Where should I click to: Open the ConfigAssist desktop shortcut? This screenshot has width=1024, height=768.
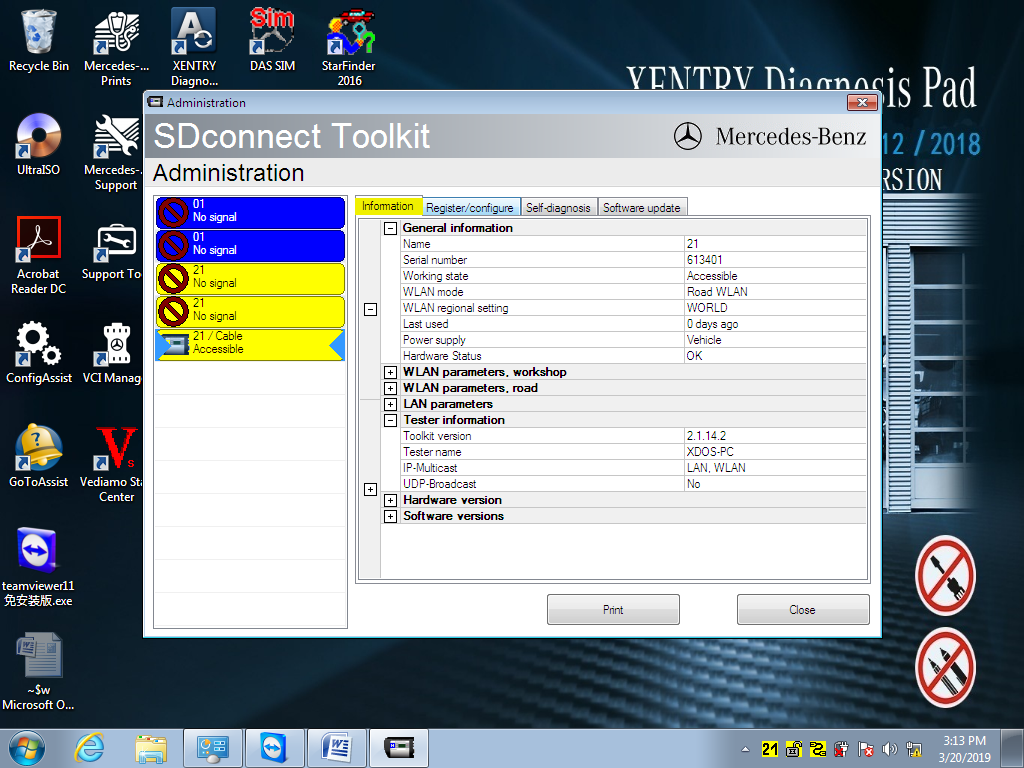click(x=39, y=352)
